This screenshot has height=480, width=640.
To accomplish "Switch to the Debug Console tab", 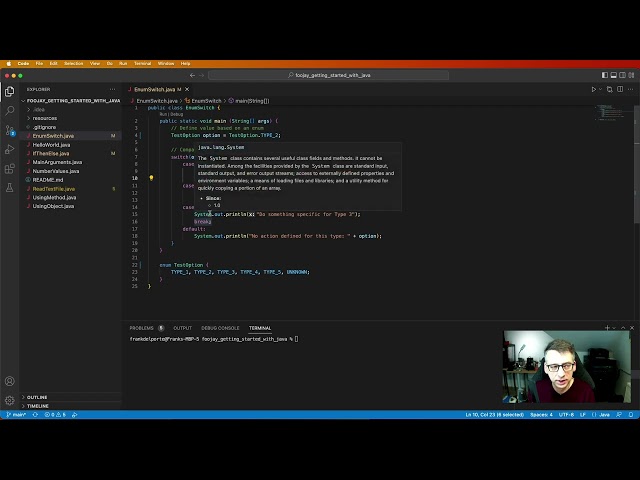I will (220, 328).
